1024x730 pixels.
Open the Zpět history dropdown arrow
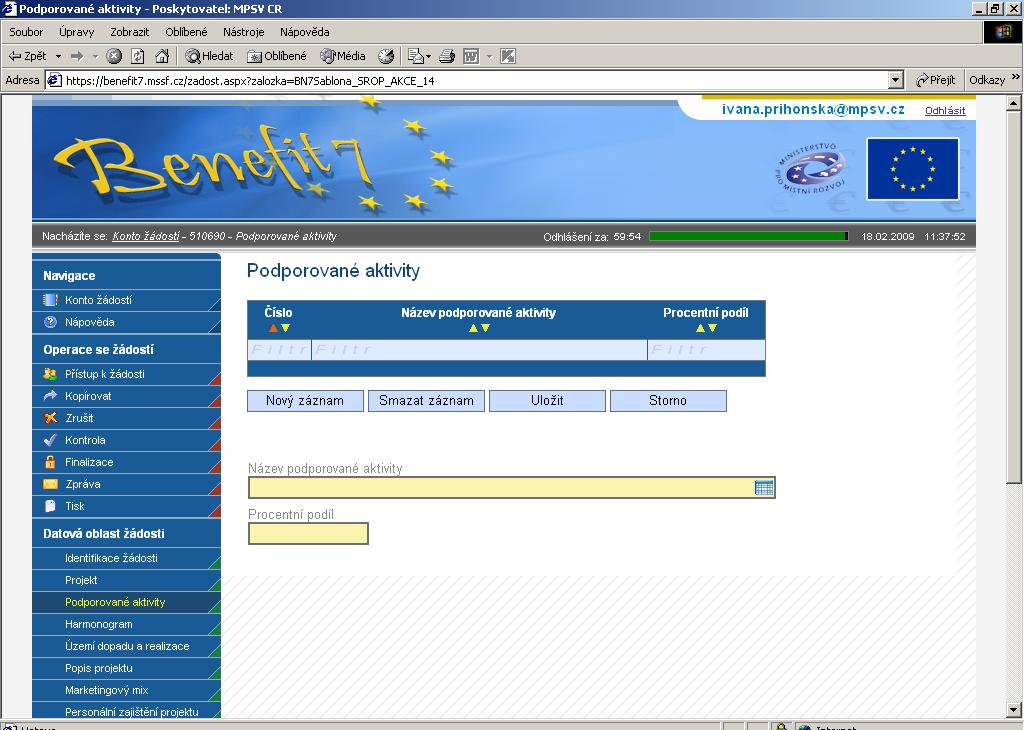click(x=58, y=56)
